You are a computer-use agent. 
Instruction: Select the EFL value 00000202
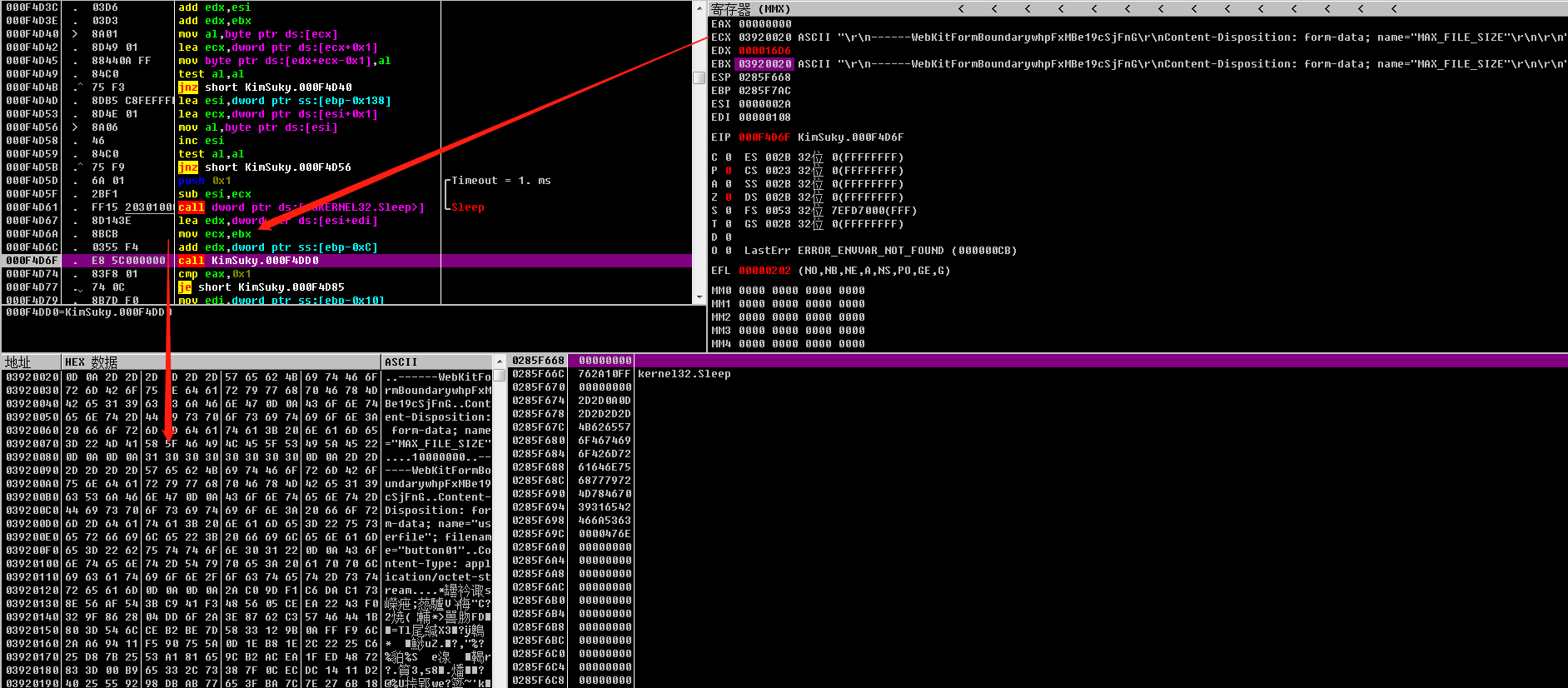[765, 271]
